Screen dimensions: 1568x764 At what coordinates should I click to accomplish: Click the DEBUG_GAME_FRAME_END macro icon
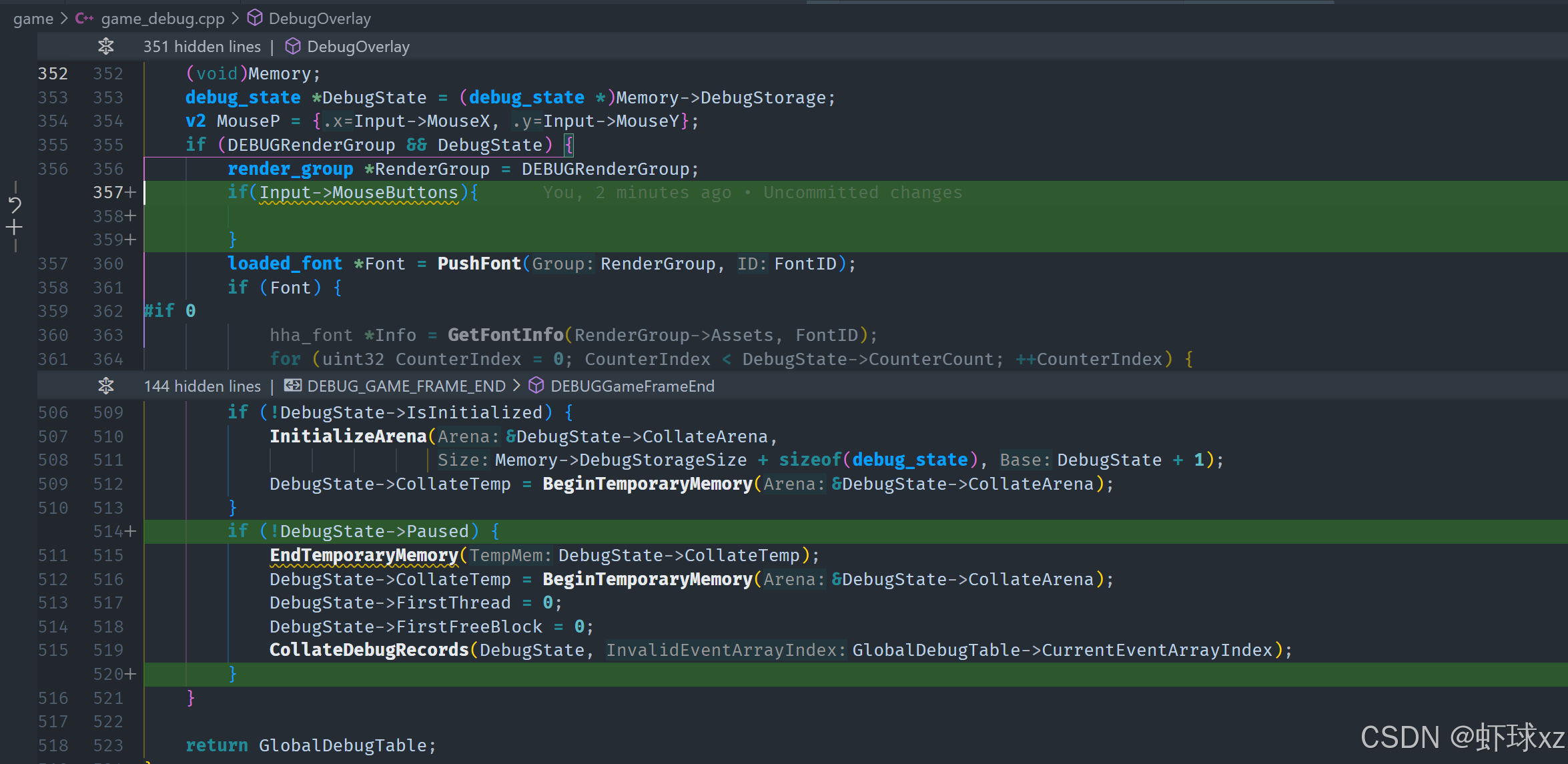(x=293, y=386)
